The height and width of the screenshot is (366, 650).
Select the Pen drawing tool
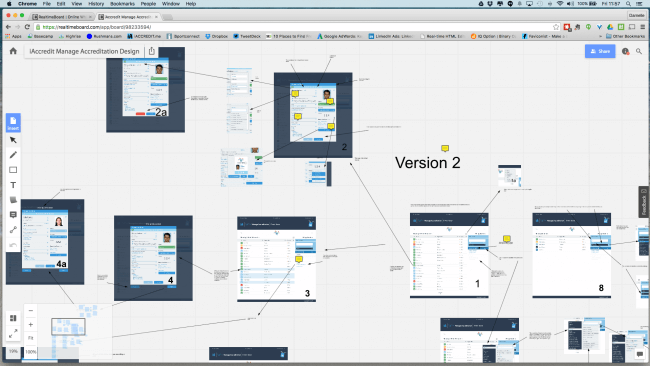coord(13,155)
